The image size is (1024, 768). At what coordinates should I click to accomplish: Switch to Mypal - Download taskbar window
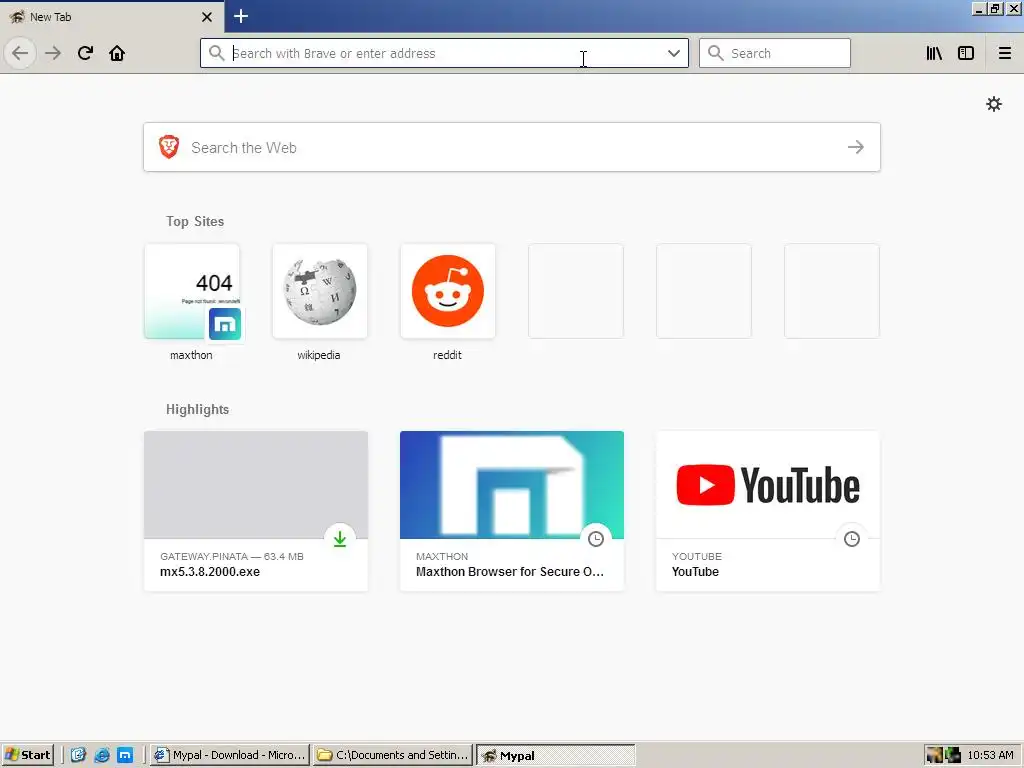point(230,755)
